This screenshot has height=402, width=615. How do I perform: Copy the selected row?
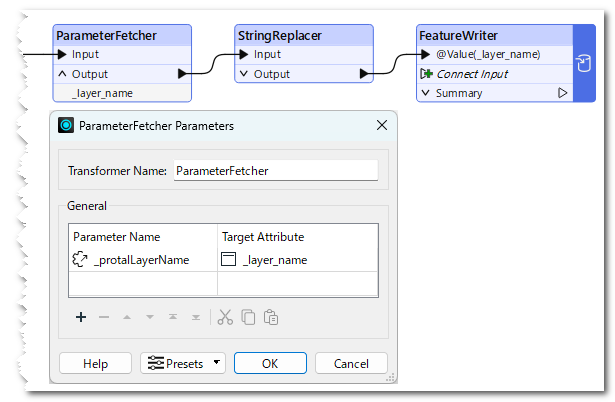[248, 317]
